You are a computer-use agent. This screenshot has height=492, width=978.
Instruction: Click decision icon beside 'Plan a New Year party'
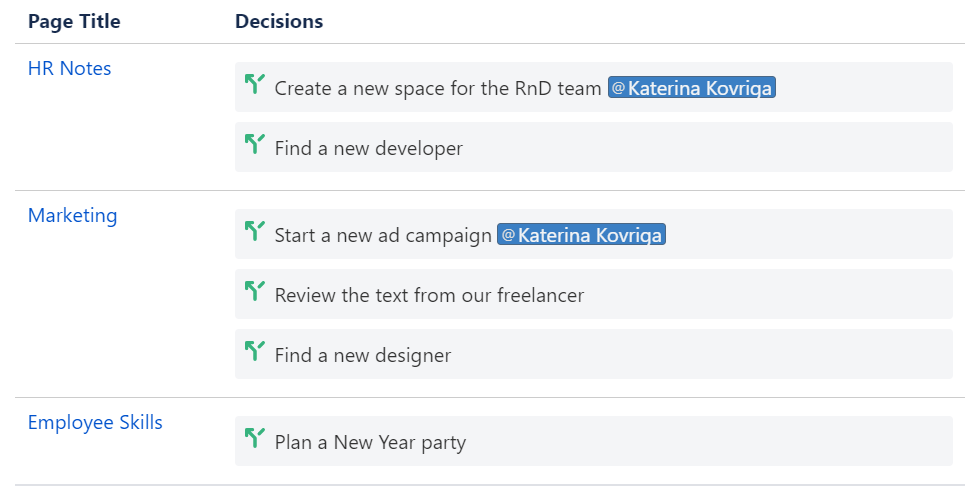(254, 439)
